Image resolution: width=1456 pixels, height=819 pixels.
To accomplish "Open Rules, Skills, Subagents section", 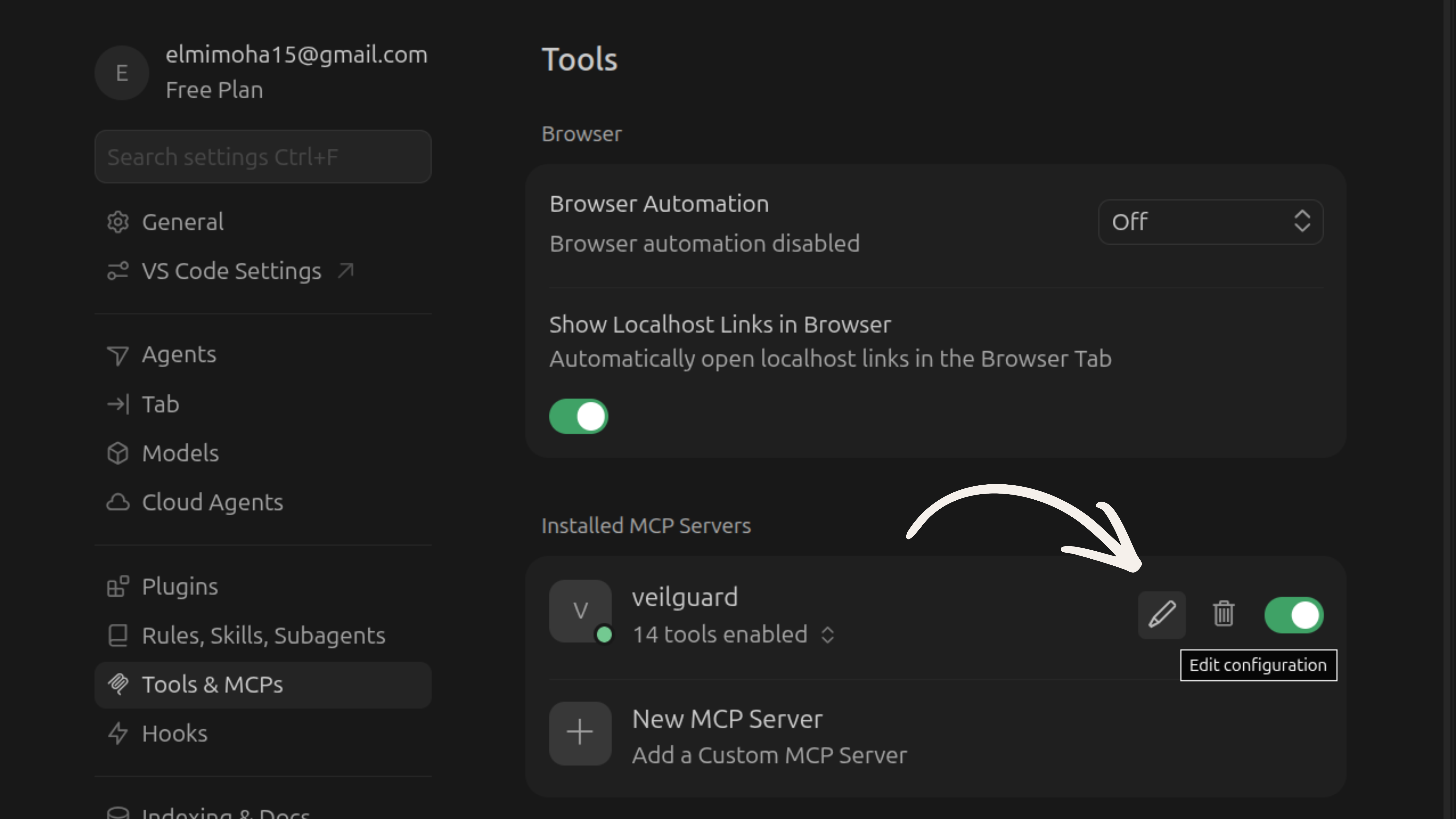I will 263,636.
